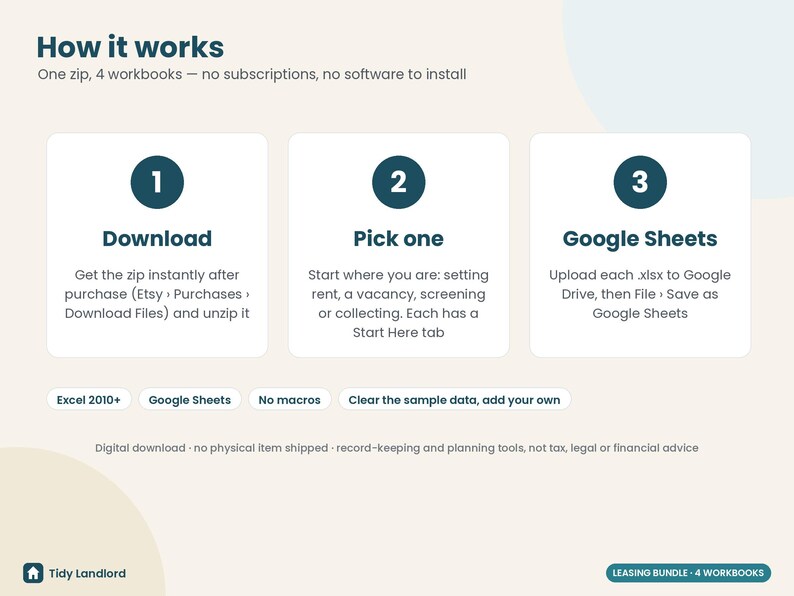Click the 'Upload each .xlsx' description text
Viewport: 794px width, 596px height.
tap(640, 294)
